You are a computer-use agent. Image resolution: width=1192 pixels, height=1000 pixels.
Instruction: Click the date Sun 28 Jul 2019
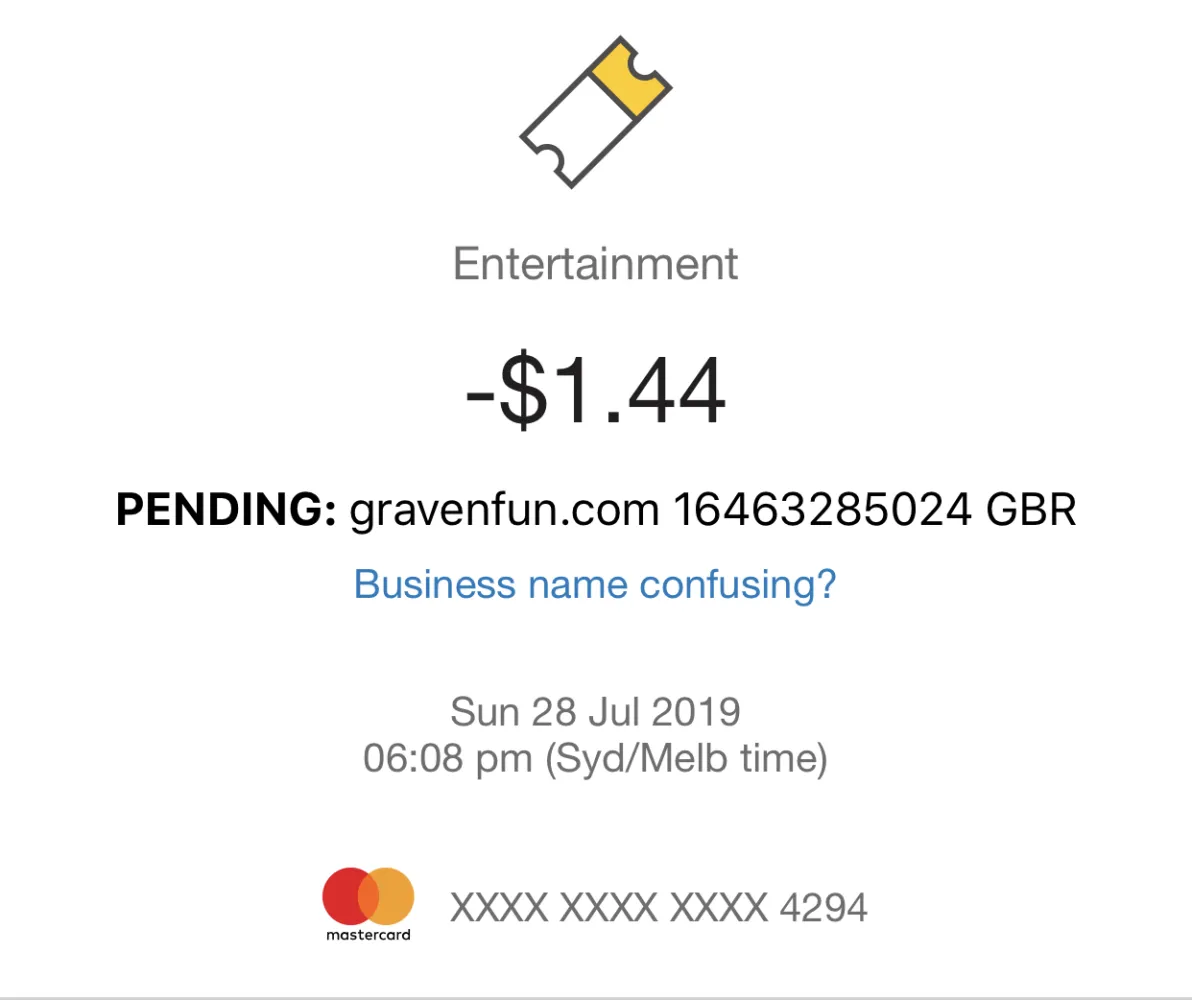click(x=595, y=712)
